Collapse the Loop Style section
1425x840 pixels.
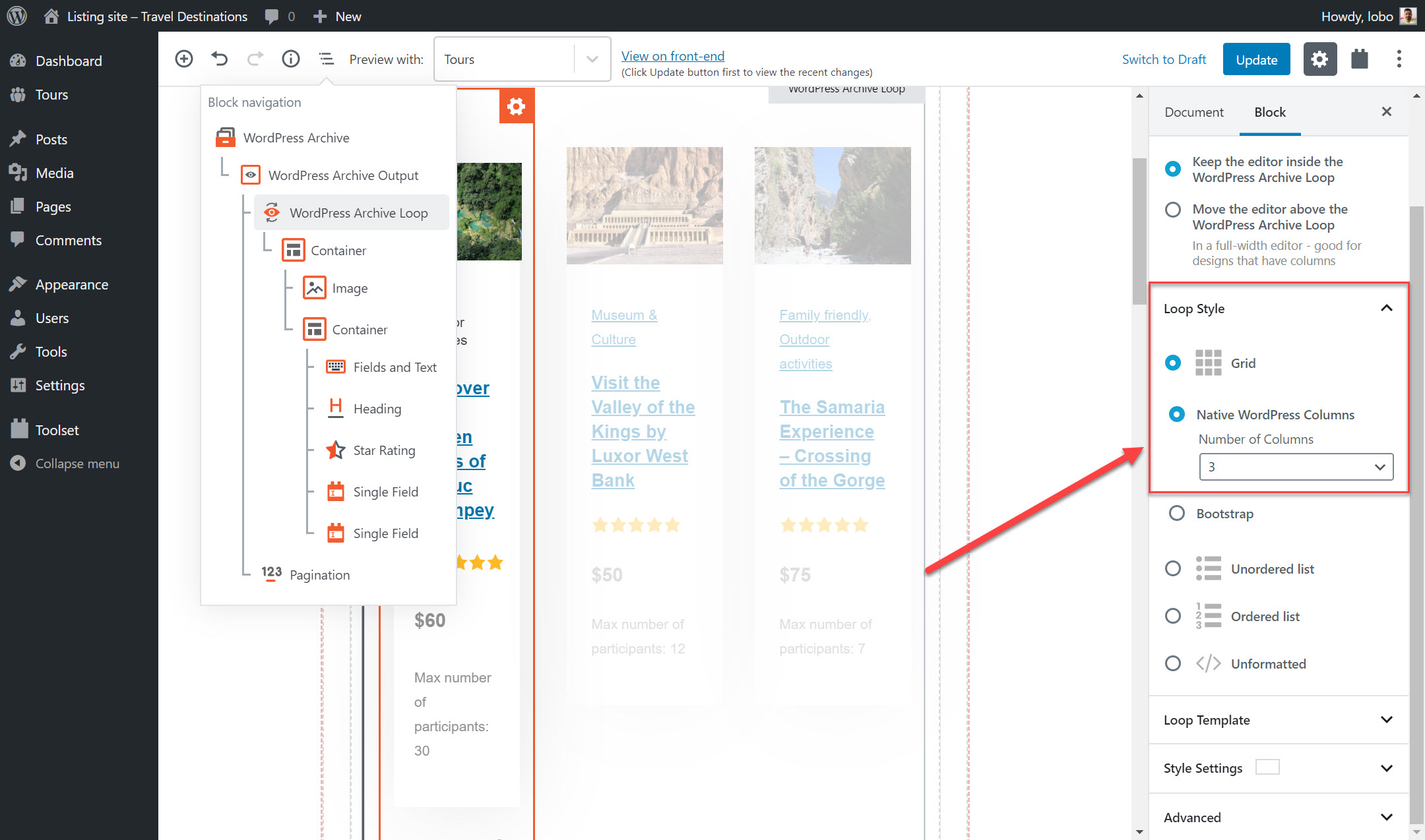(1279, 309)
